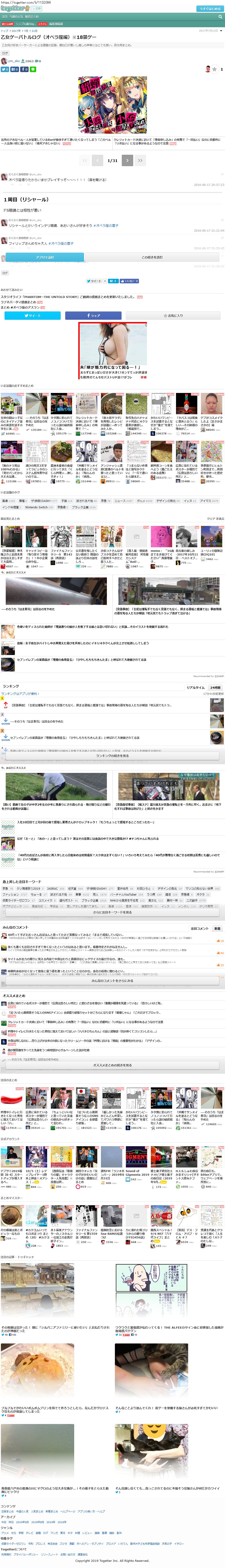
Task: Expand 'みんなのコメントをさらにみる'
Action: coord(113,981)
